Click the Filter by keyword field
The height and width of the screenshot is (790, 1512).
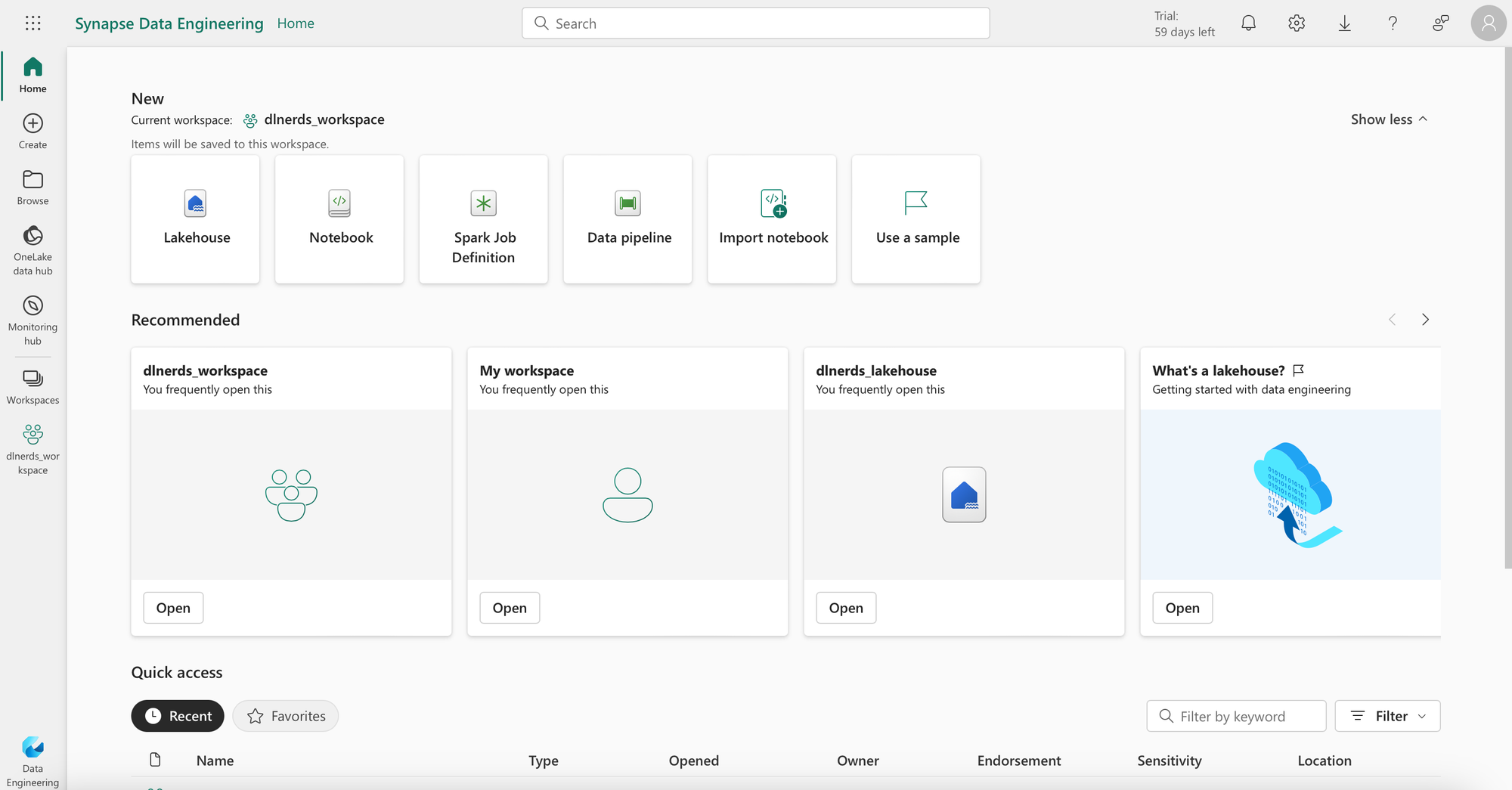coord(1236,716)
